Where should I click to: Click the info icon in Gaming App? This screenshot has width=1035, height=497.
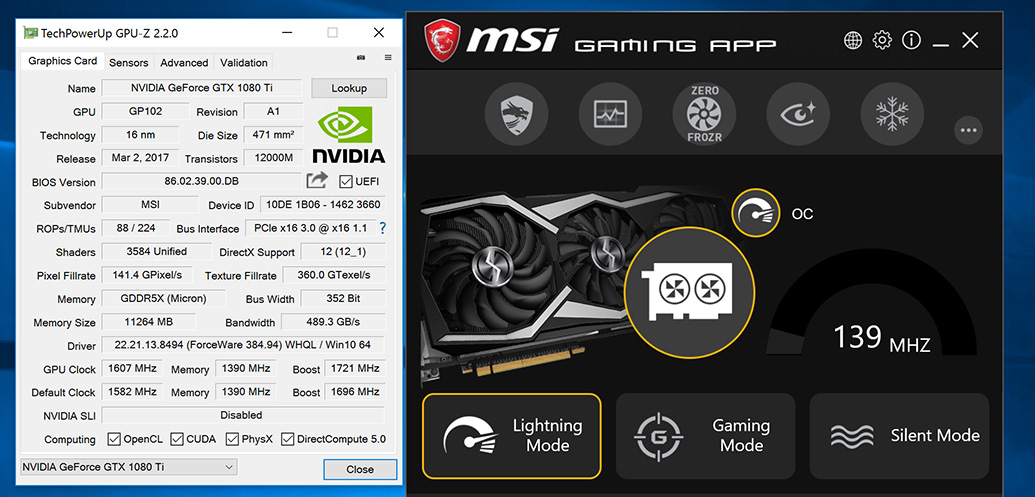[x=912, y=40]
